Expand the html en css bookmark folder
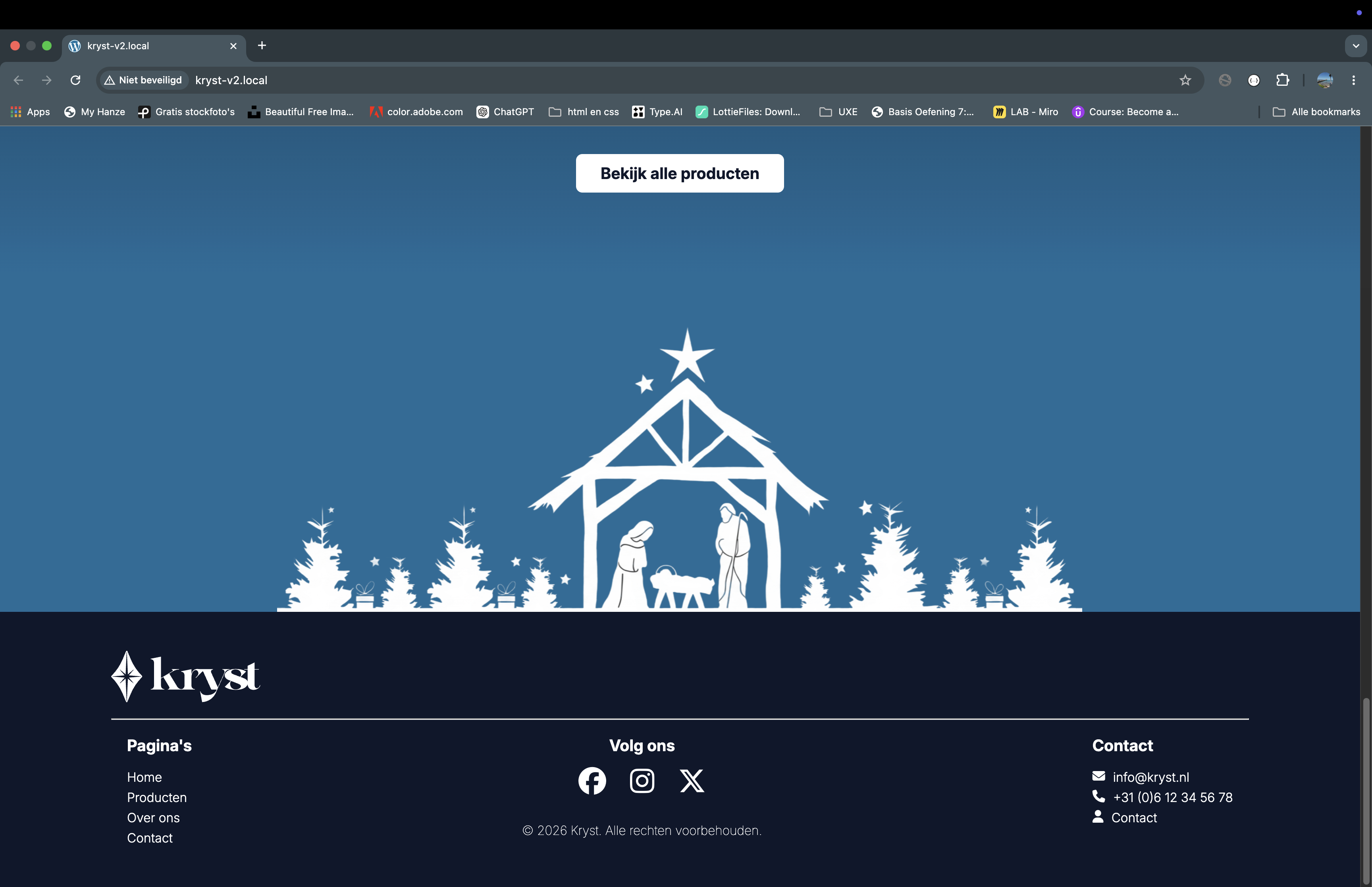Viewport: 1372px width, 887px height. [x=584, y=112]
